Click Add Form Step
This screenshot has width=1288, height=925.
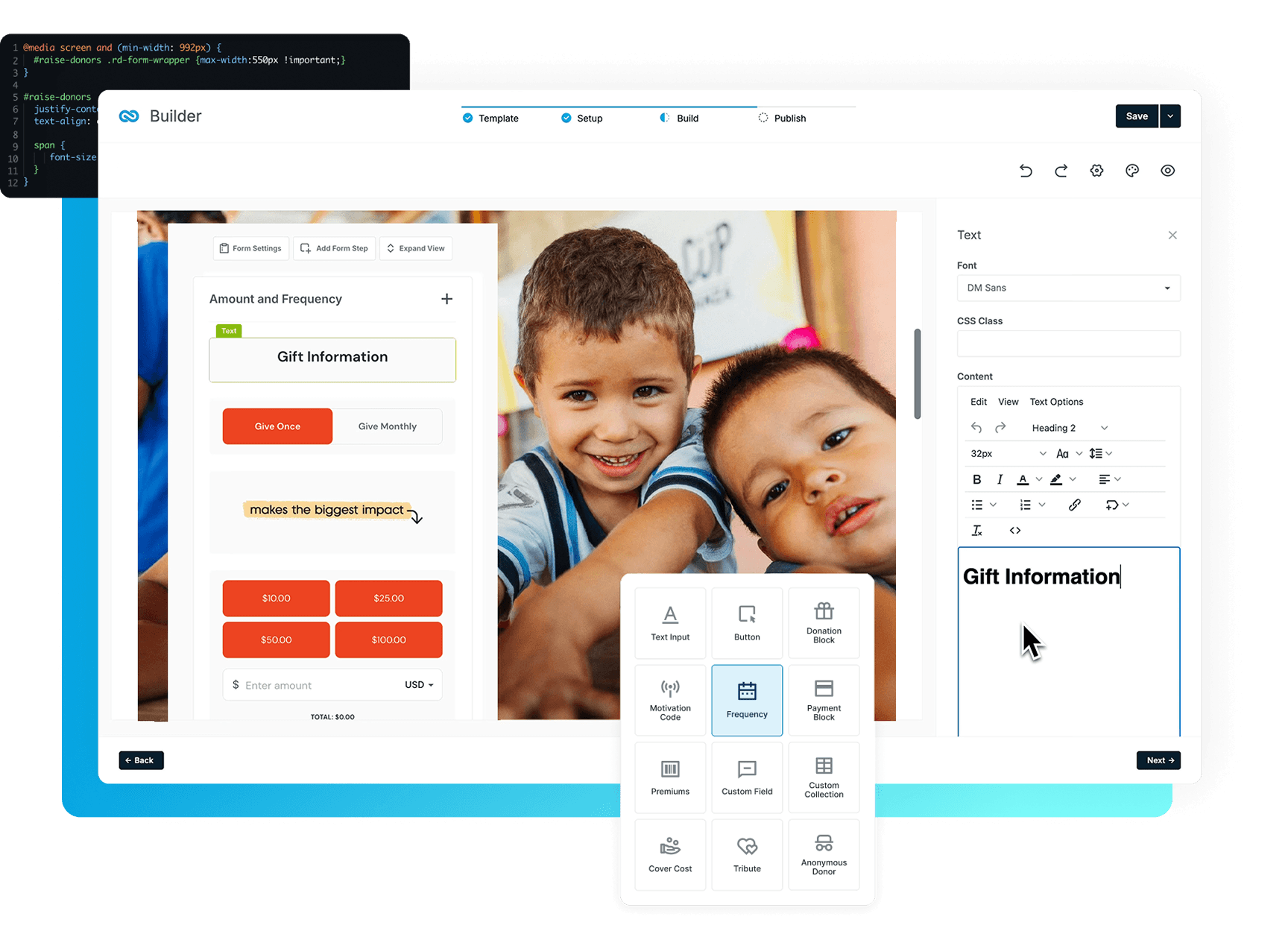click(x=334, y=248)
